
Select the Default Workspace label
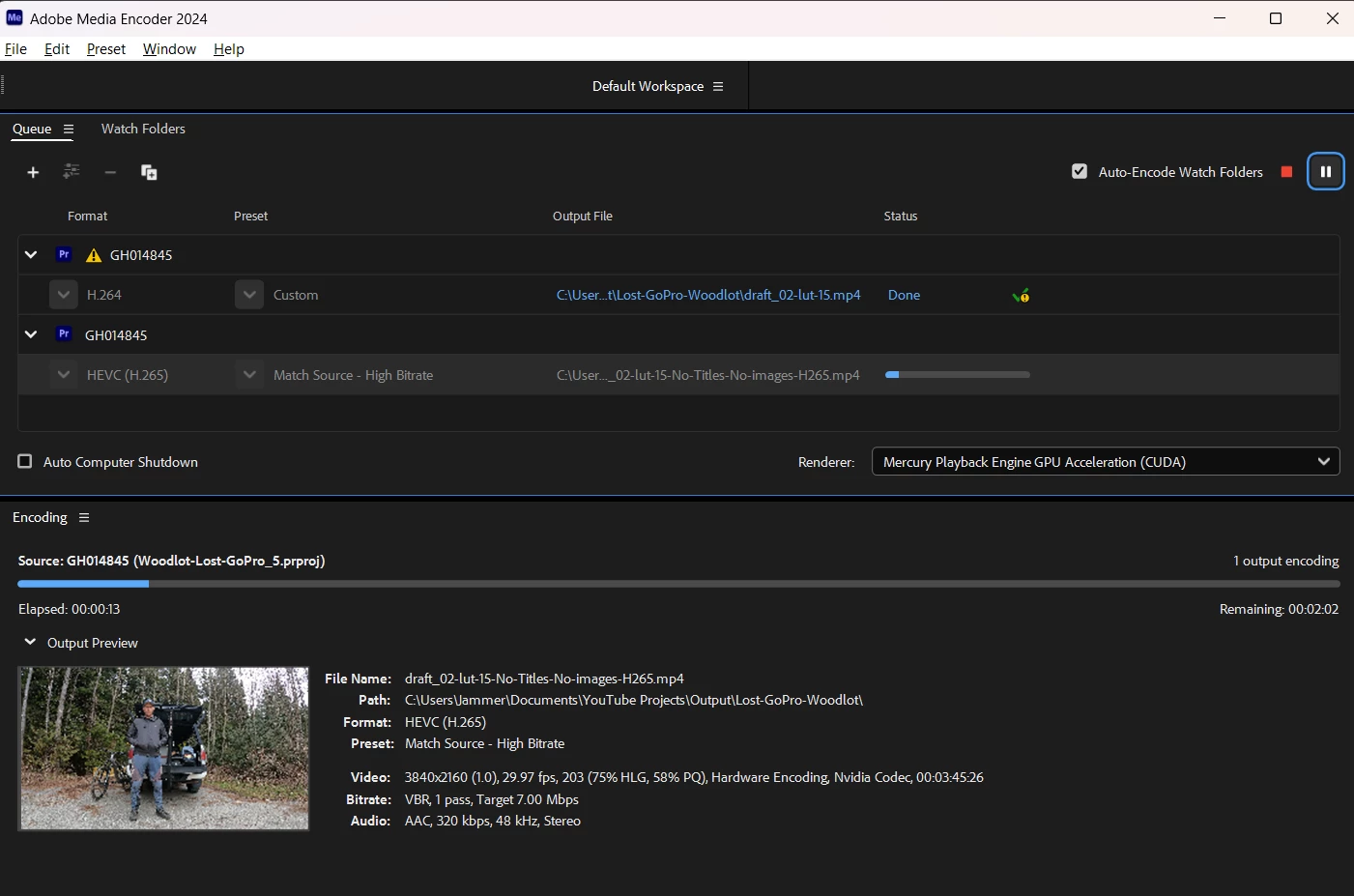pos(648,86)
